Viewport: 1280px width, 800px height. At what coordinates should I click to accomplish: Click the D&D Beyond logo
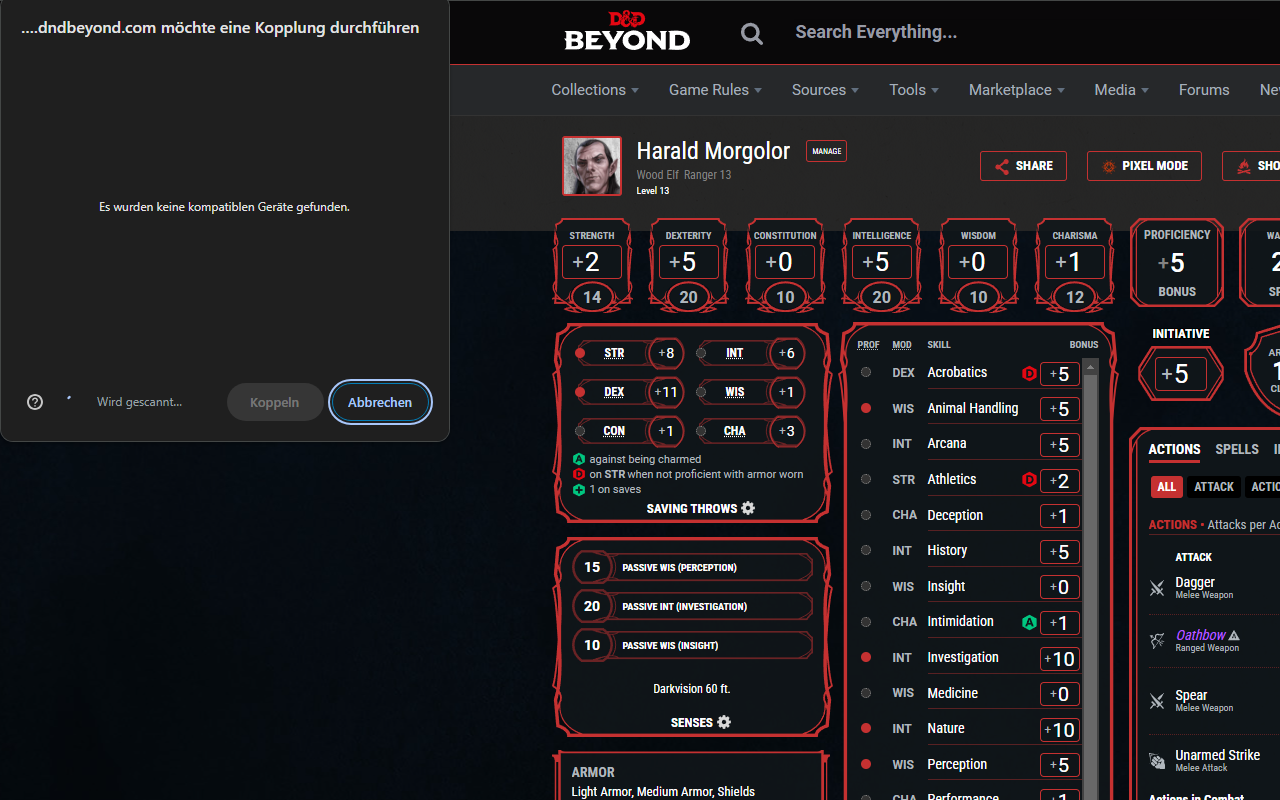(626, 32)
